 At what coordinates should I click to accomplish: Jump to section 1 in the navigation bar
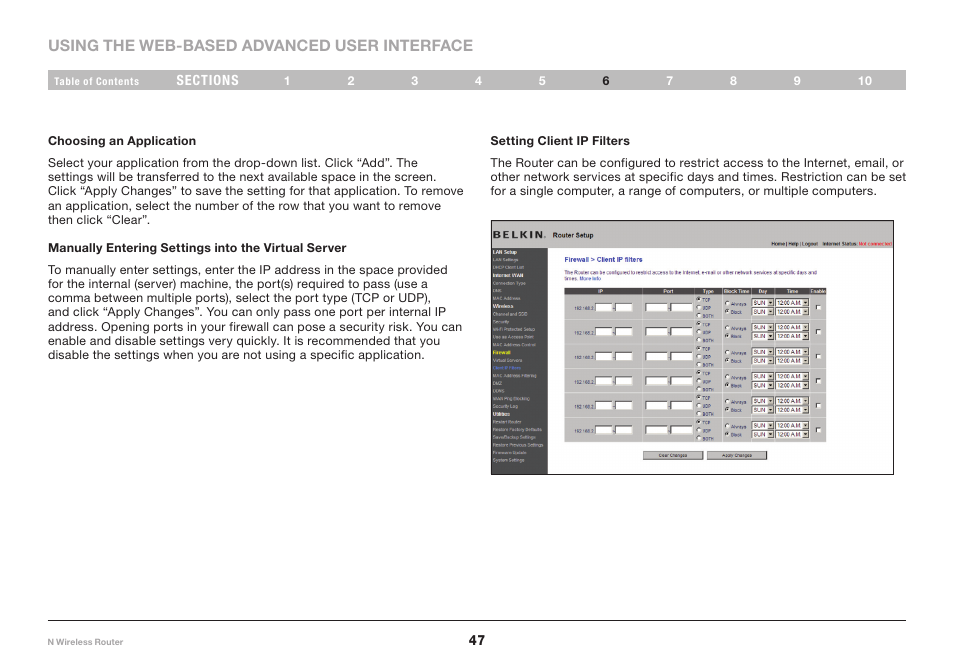point(287,81)
